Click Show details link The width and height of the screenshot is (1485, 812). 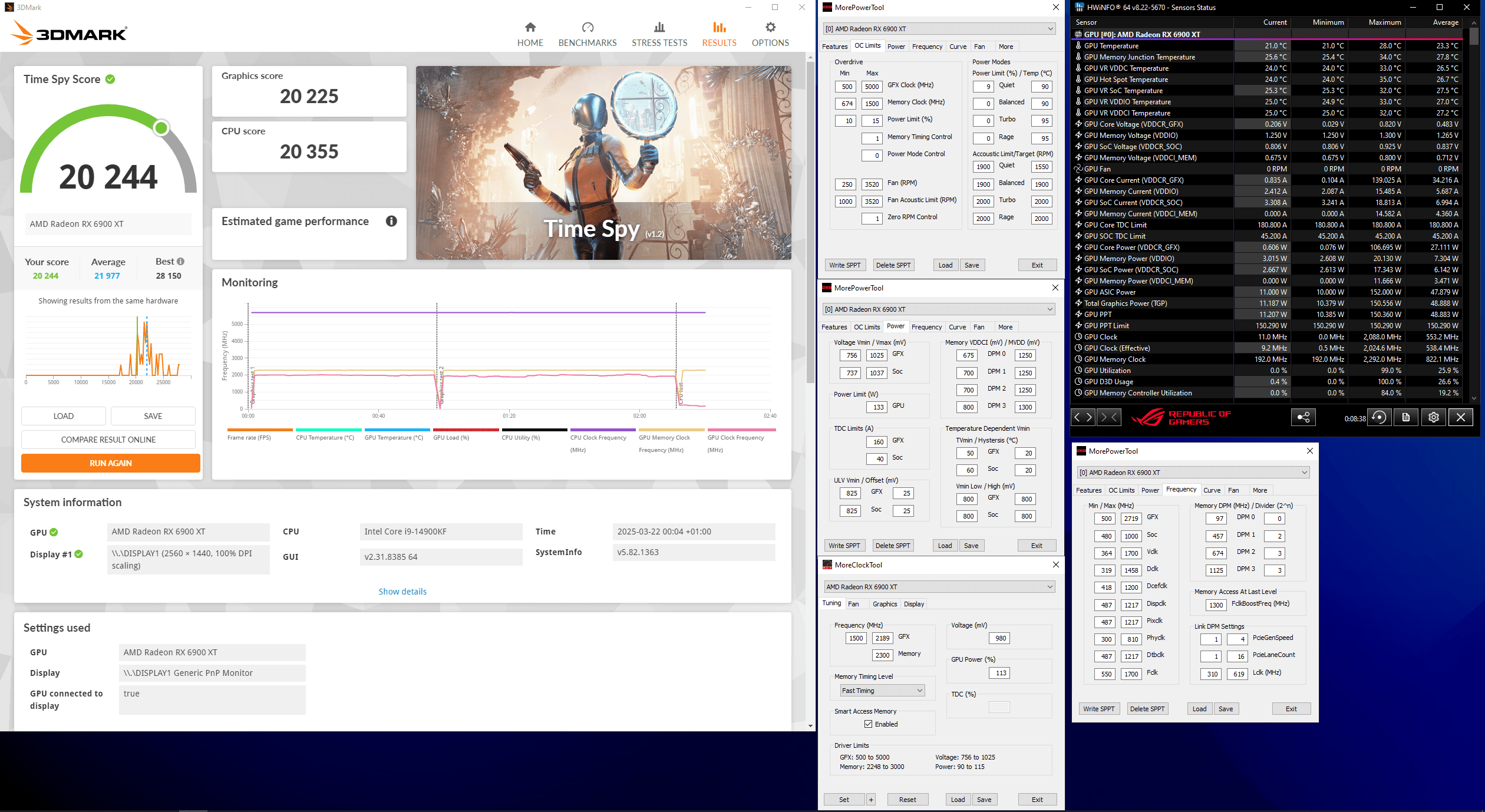[402, 591]
